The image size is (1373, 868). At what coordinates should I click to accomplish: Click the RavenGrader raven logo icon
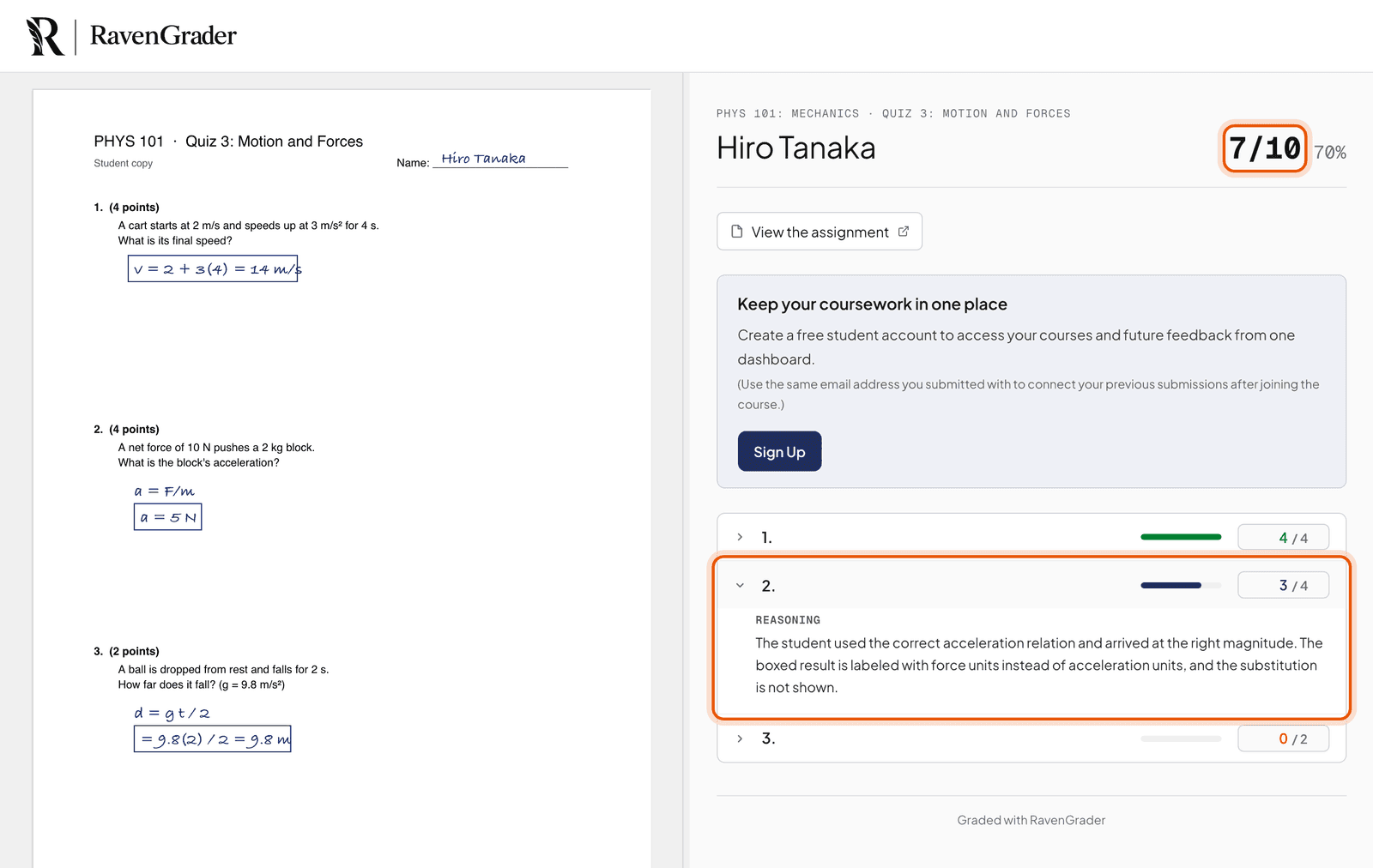pyautogui.click(x=45, y=37)
